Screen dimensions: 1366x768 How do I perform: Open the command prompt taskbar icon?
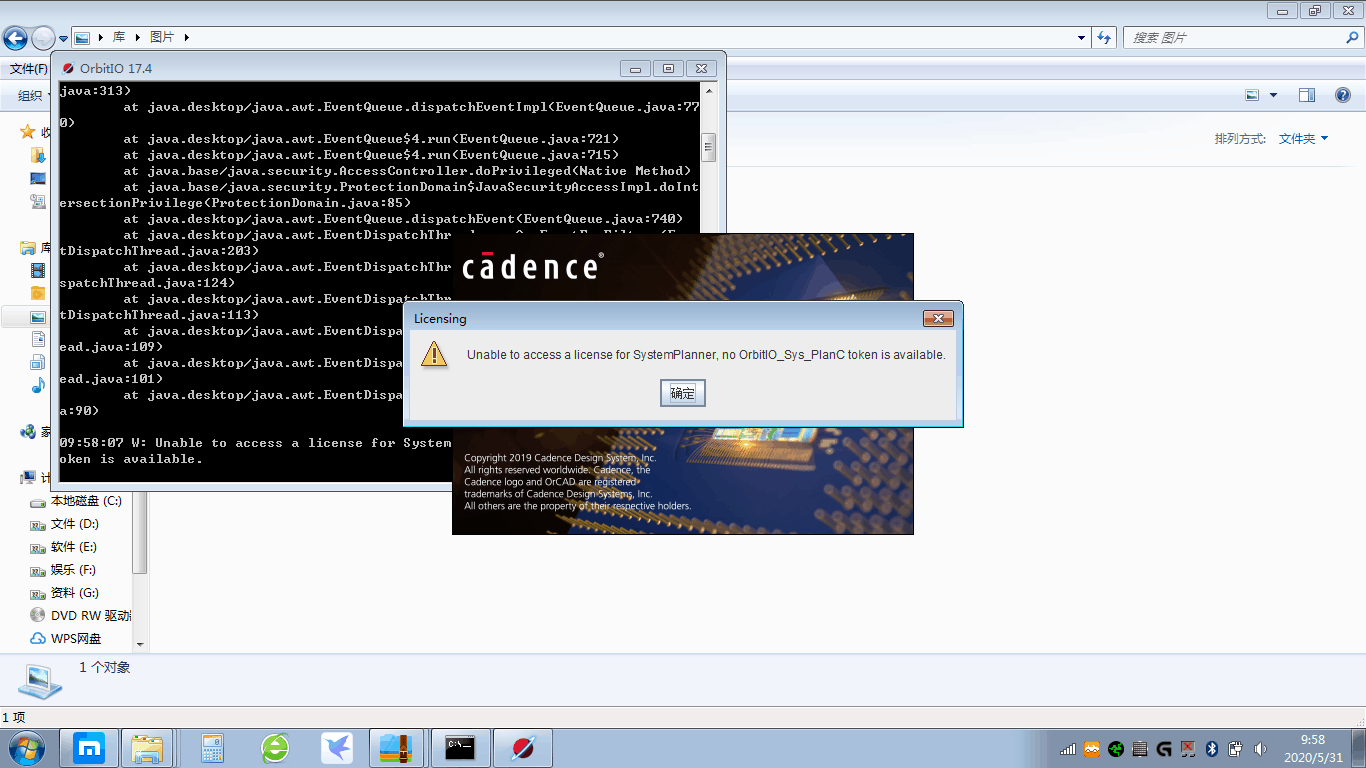[x=460, y=748]
